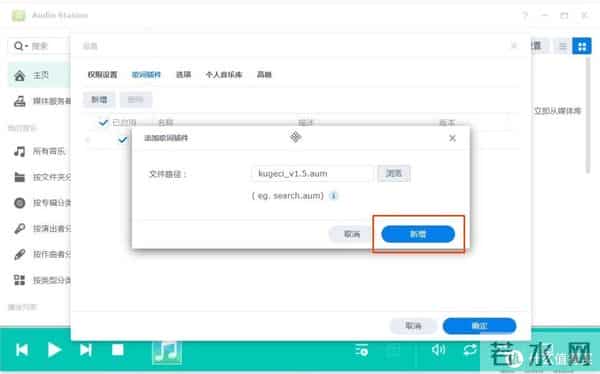This screenshot has width=600, height=374.
Task: Switch to grid thumbnail view
Action: tap(582, 46)
